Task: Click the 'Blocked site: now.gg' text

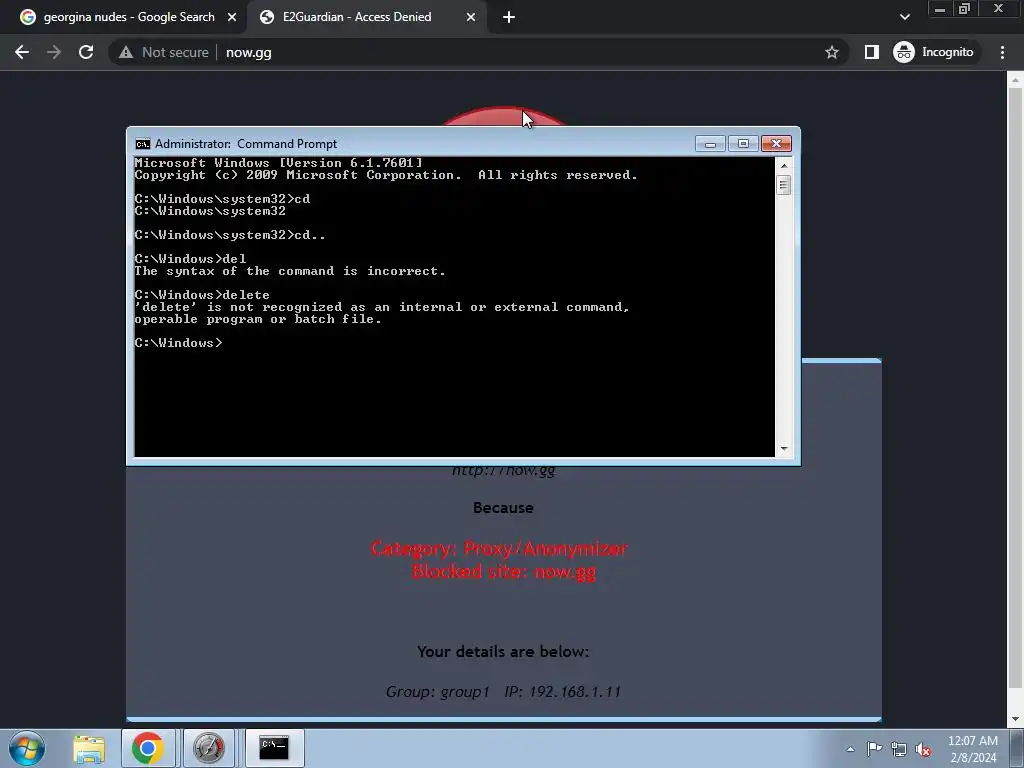Action: coord(504,571)
